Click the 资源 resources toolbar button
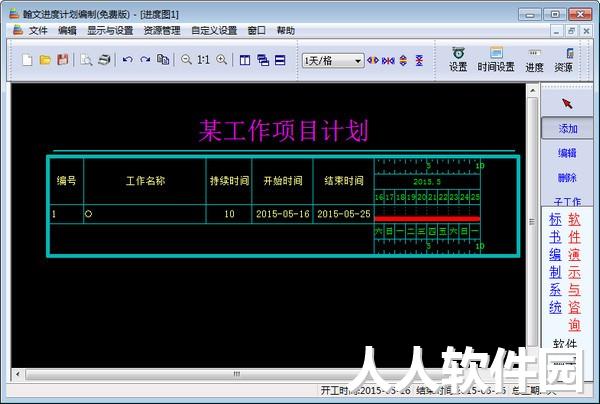 coord(564,60)
